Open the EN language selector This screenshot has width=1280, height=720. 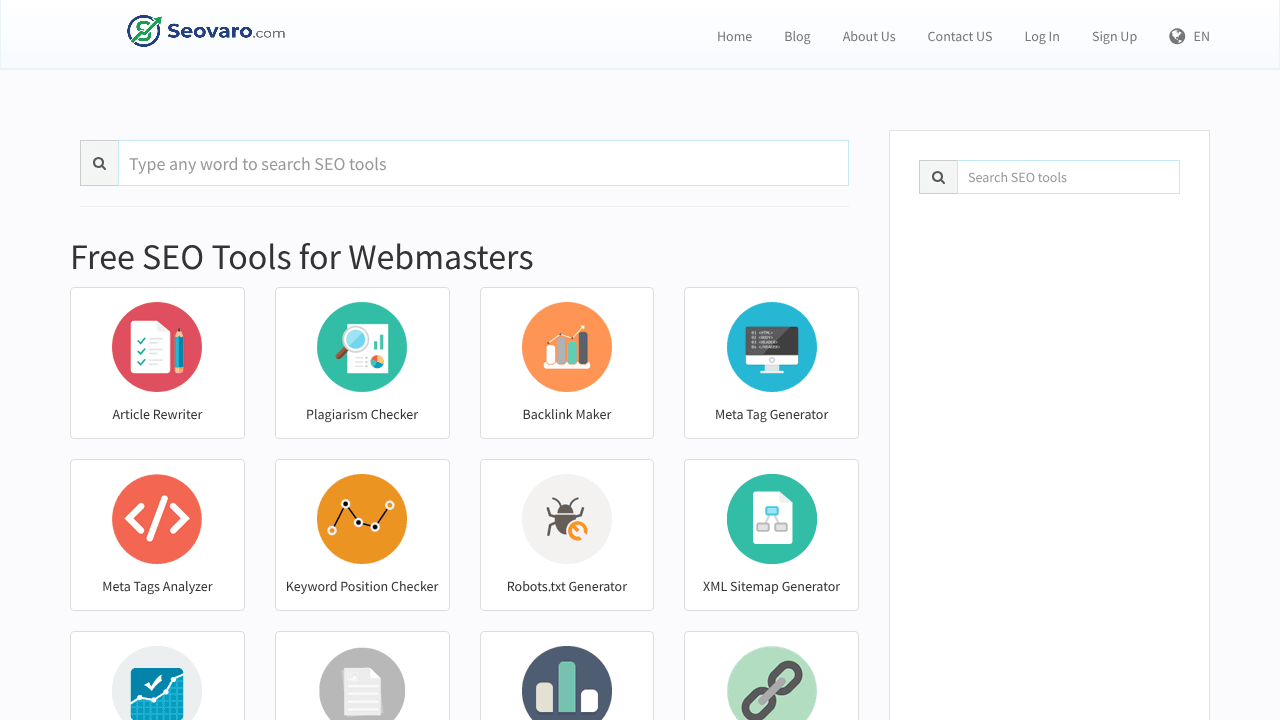click(x=1189, y=36)
